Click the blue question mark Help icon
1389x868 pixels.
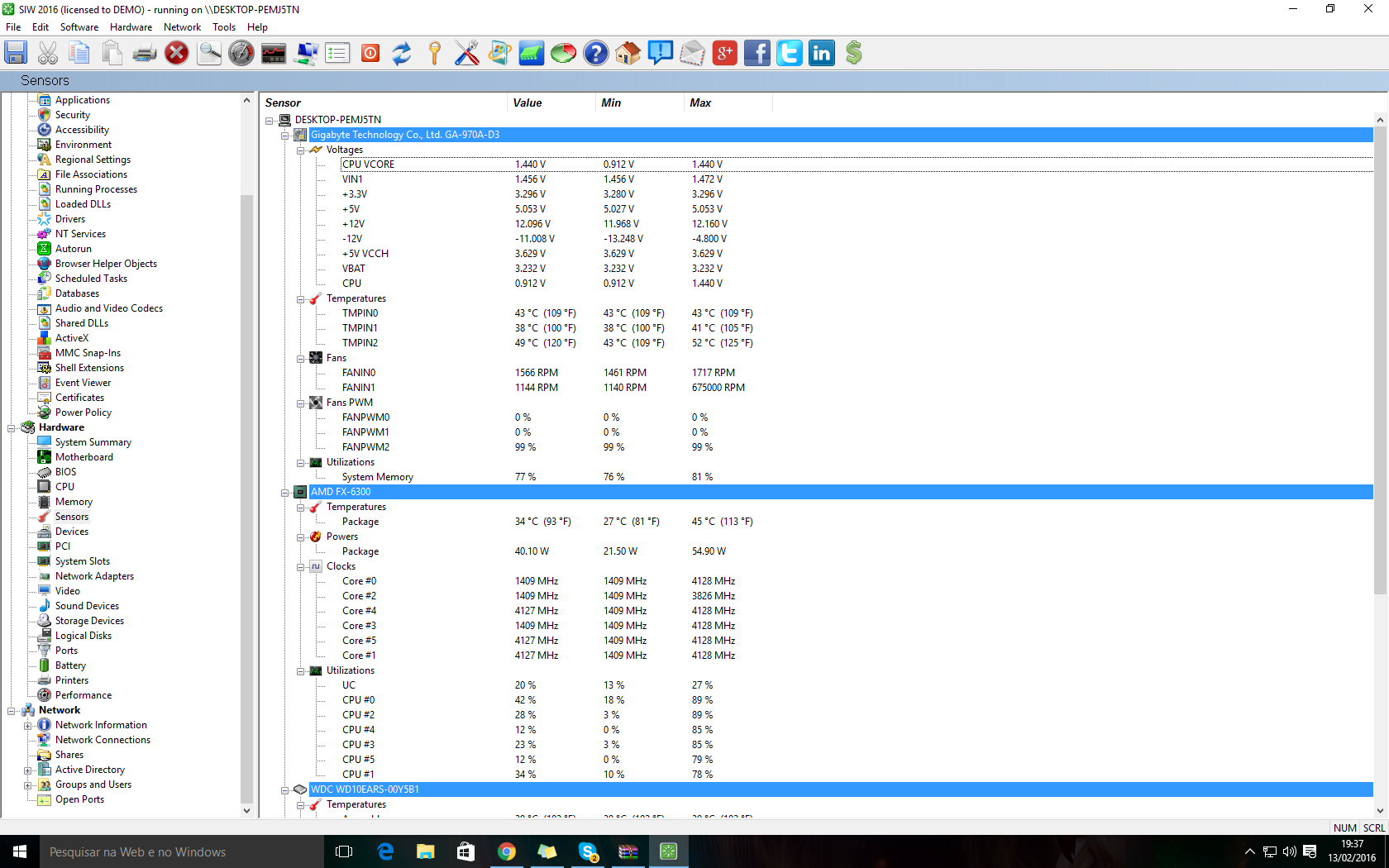(596, 53)
